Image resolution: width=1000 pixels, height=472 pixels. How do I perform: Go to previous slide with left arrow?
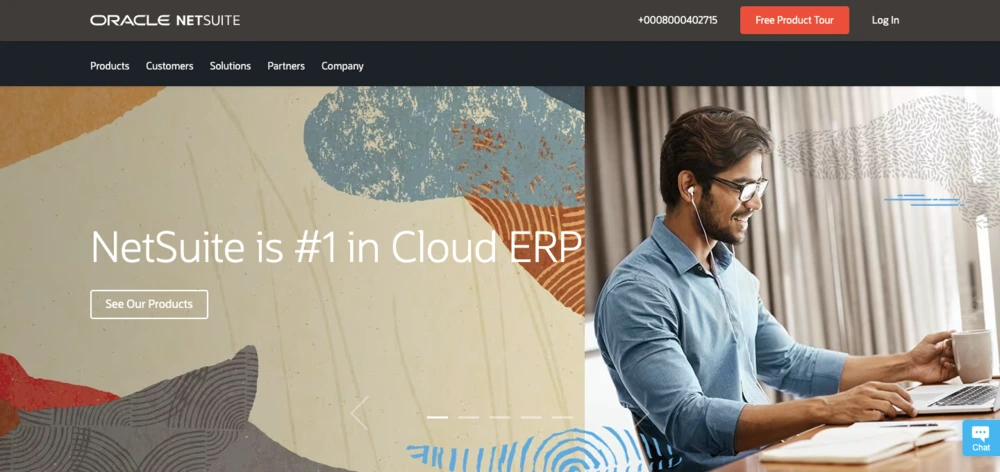pos(360,413)
